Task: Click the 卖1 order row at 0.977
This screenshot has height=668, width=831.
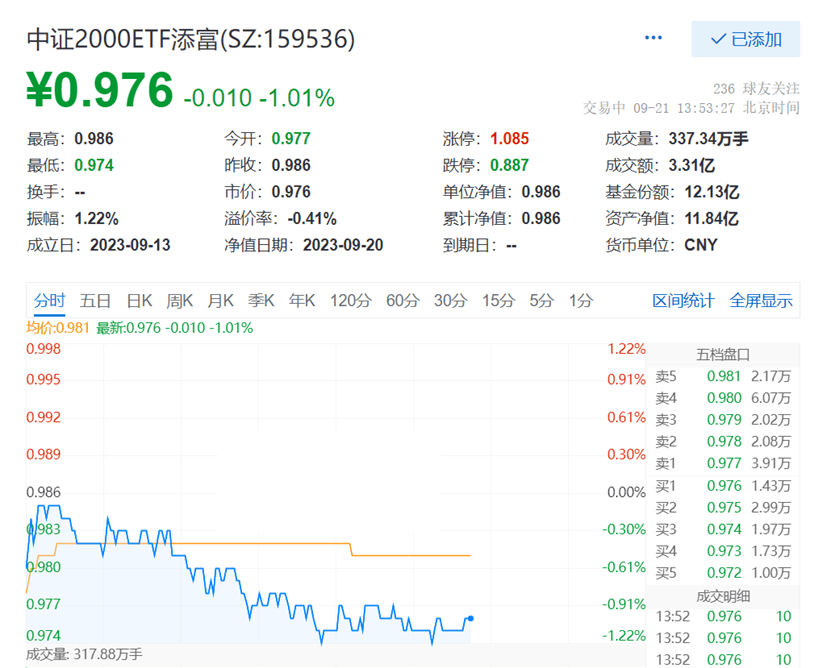Action: 723,463
